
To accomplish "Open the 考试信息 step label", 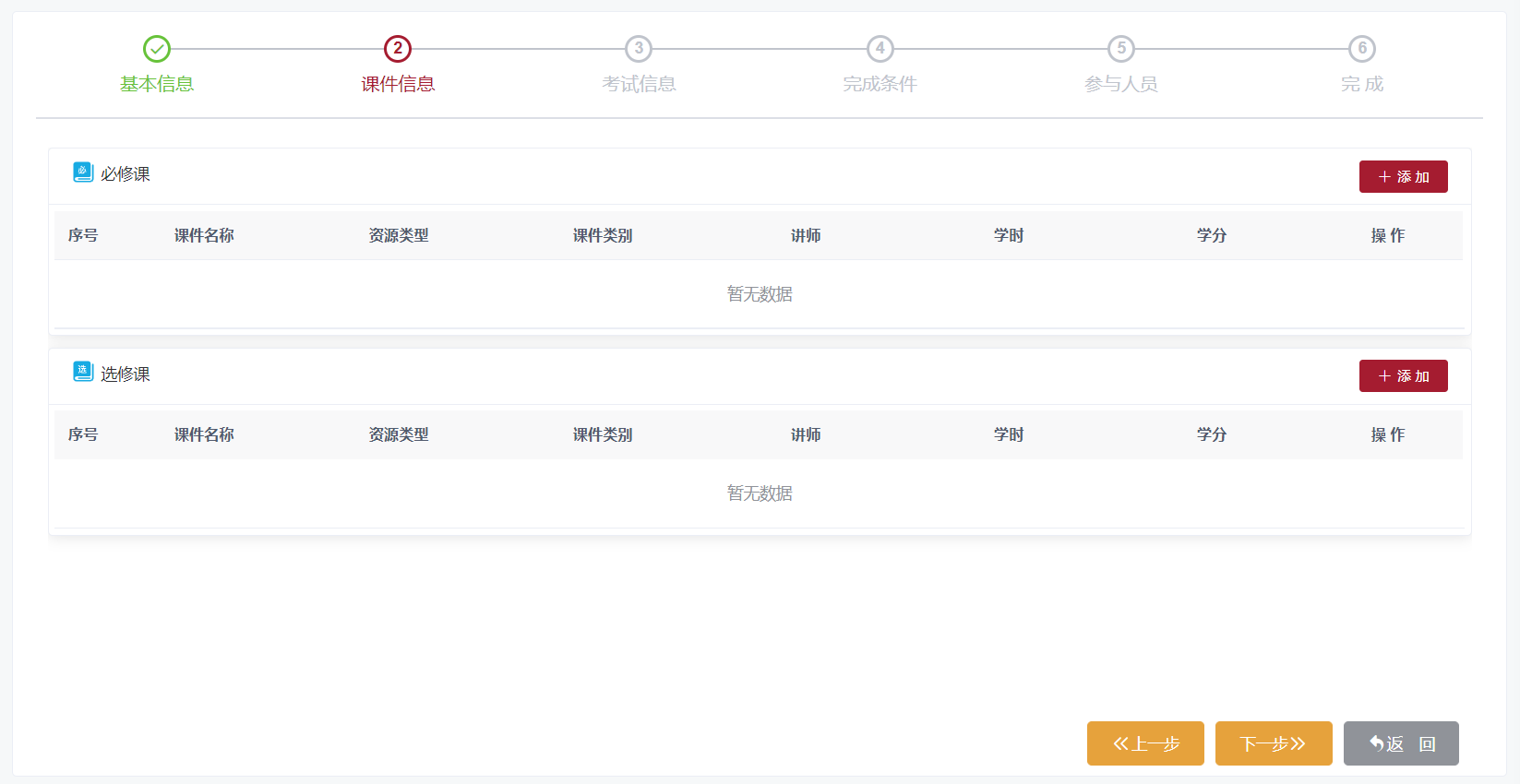I will pyautogui.click(x=639, y=84).
